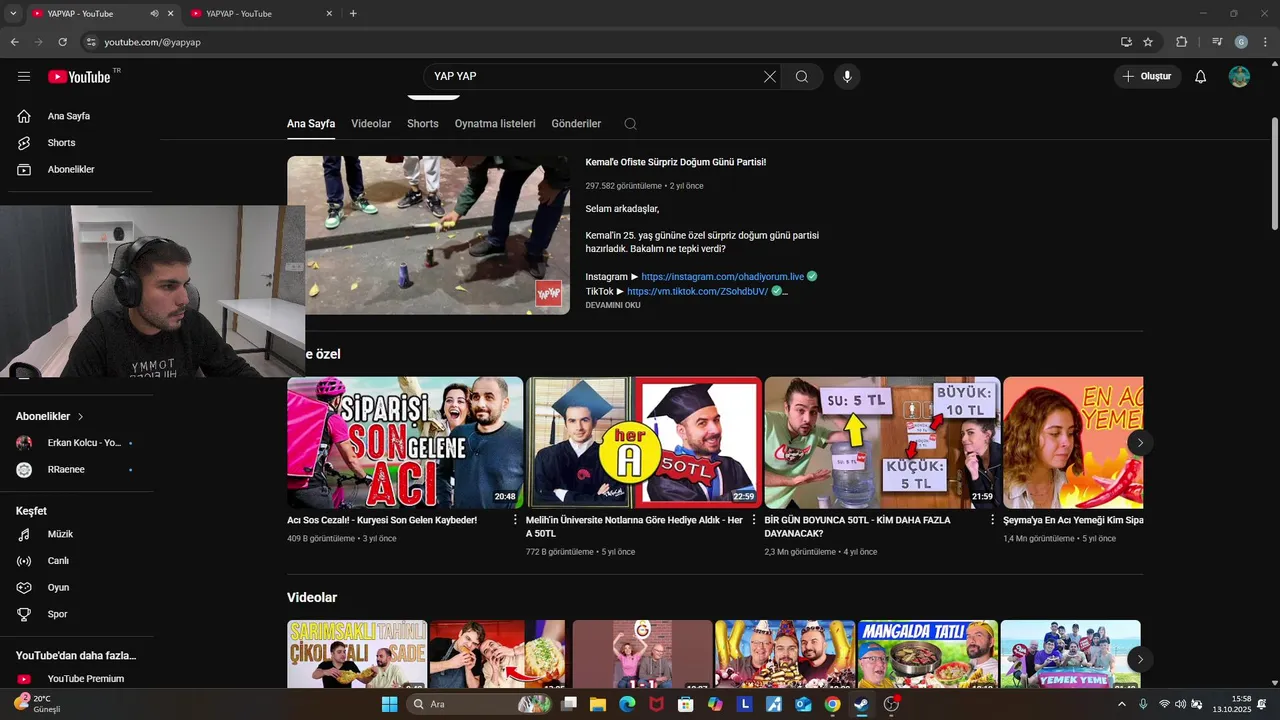
Task: Expand description with DEVAMINI OKU
Action: 613,305
